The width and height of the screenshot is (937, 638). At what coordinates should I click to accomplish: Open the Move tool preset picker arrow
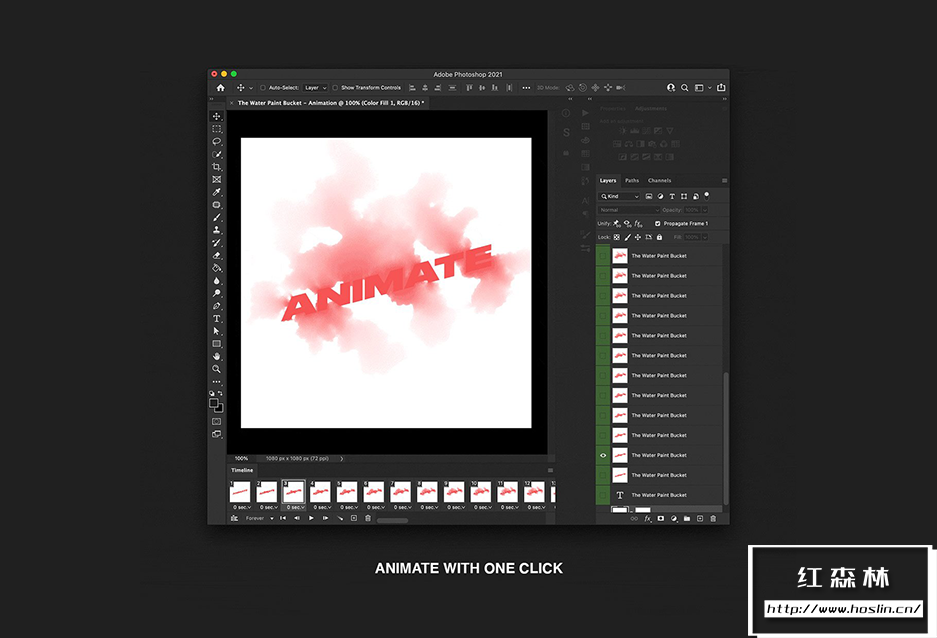tap(251, 88)
